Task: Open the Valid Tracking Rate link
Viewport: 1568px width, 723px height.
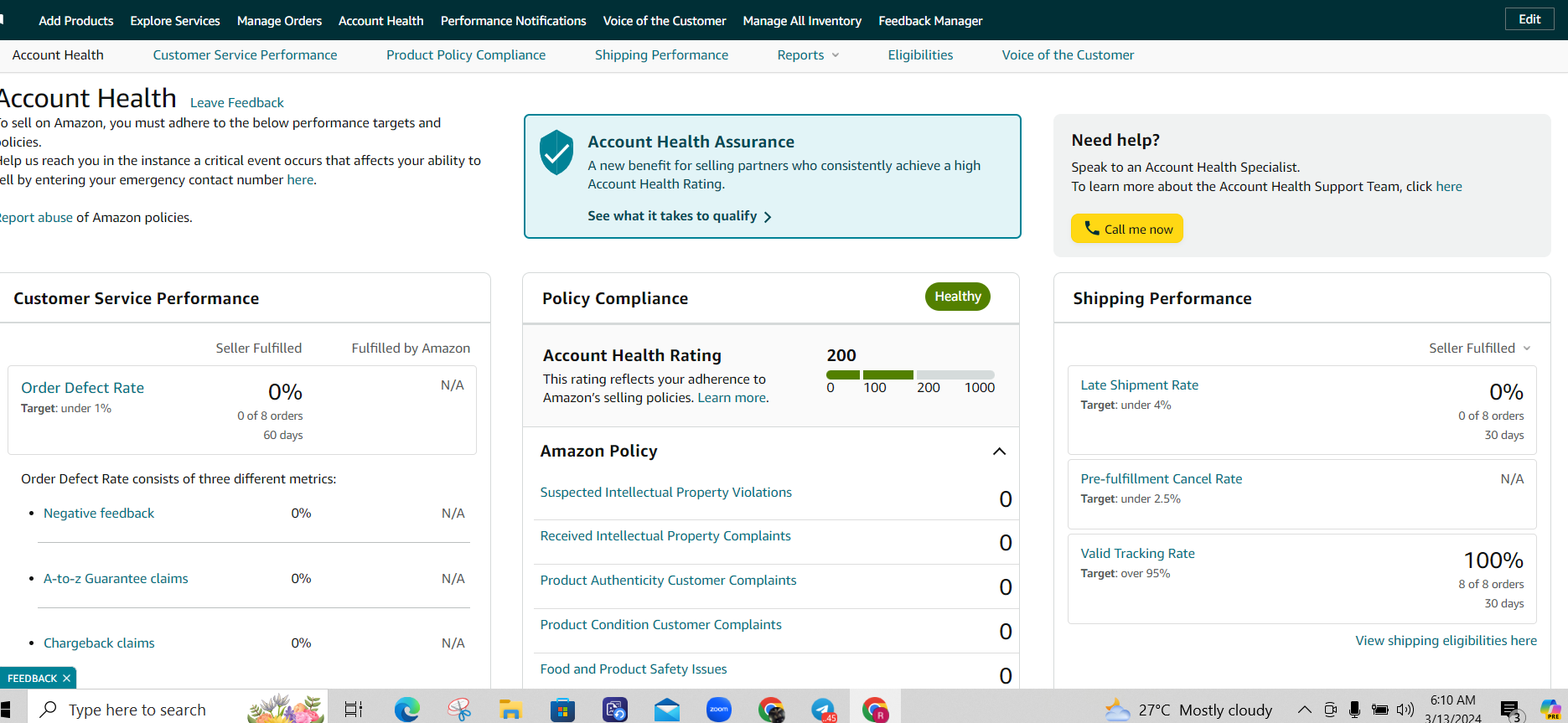Action: (x=1137, y=554)
